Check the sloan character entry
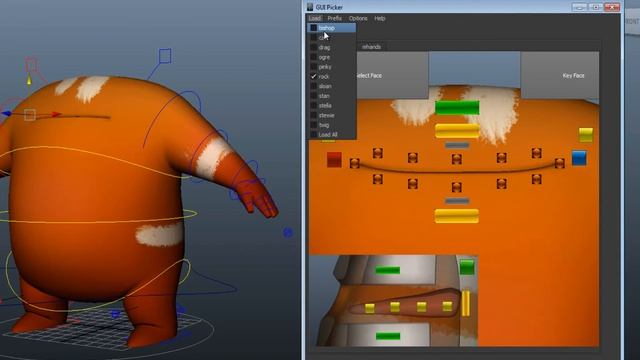This screenshot has width=640, height=360. (x=331, y=86)
